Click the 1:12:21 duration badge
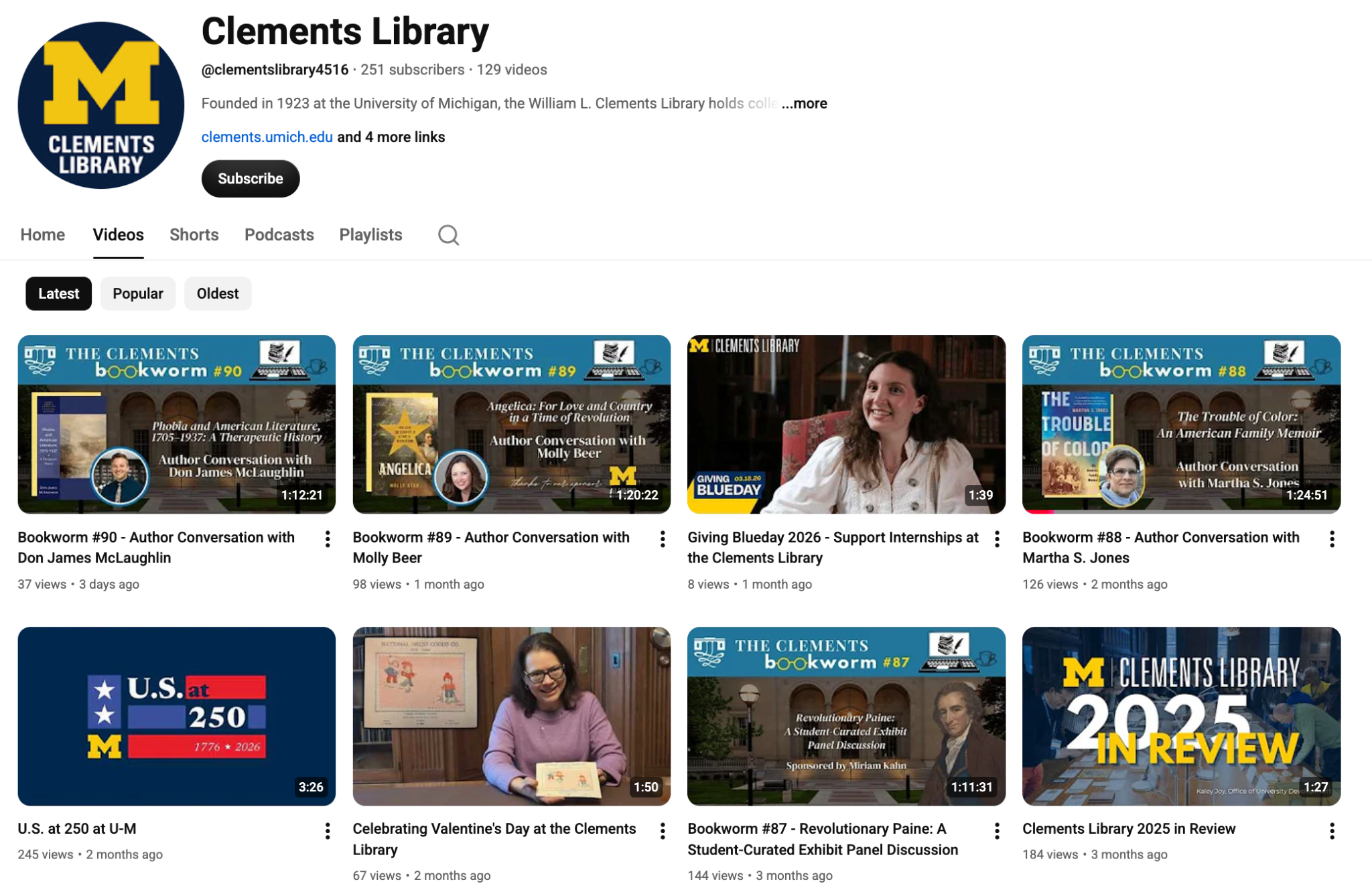1372x896 pixels. [x=301, y=495]
